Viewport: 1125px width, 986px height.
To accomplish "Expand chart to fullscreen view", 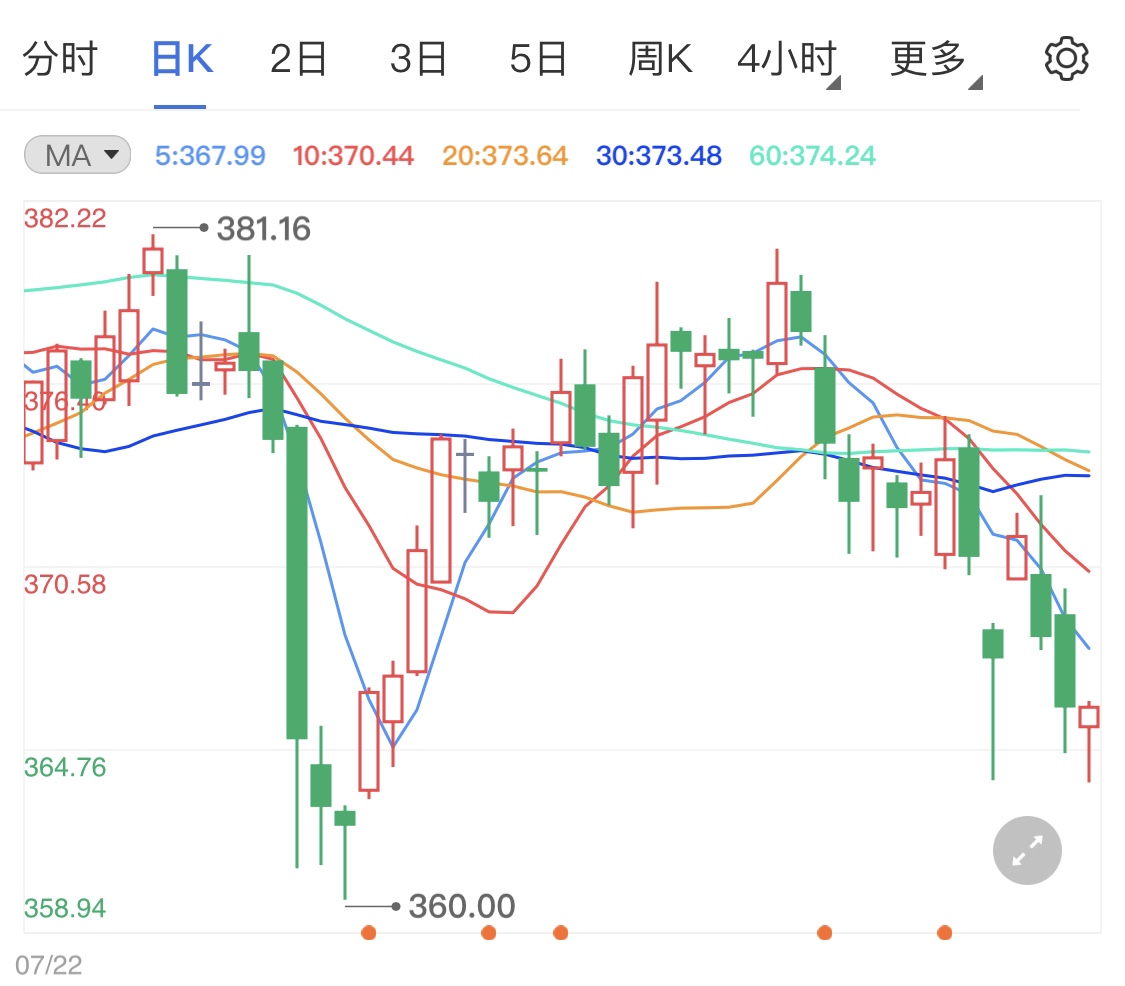I will tap(1027, 850).
